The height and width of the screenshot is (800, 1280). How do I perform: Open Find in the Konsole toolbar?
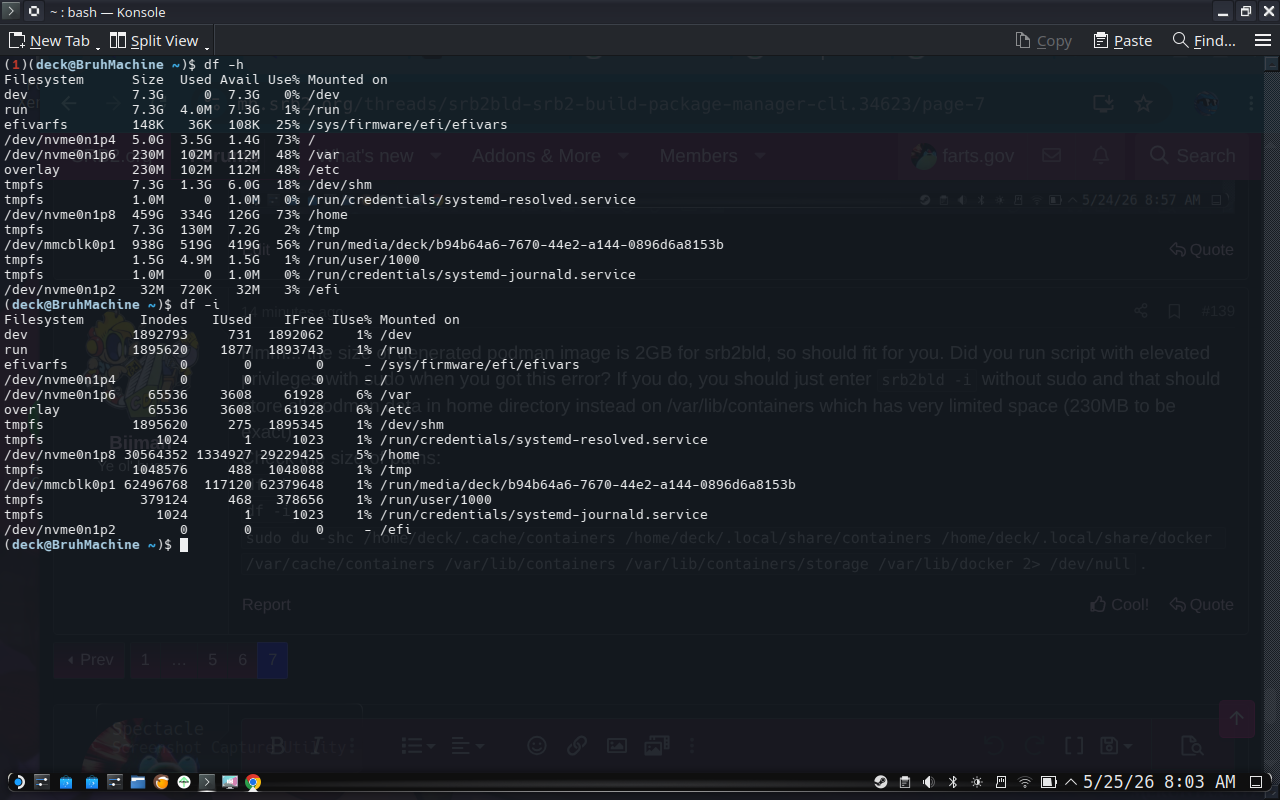tap(1204, 41)
